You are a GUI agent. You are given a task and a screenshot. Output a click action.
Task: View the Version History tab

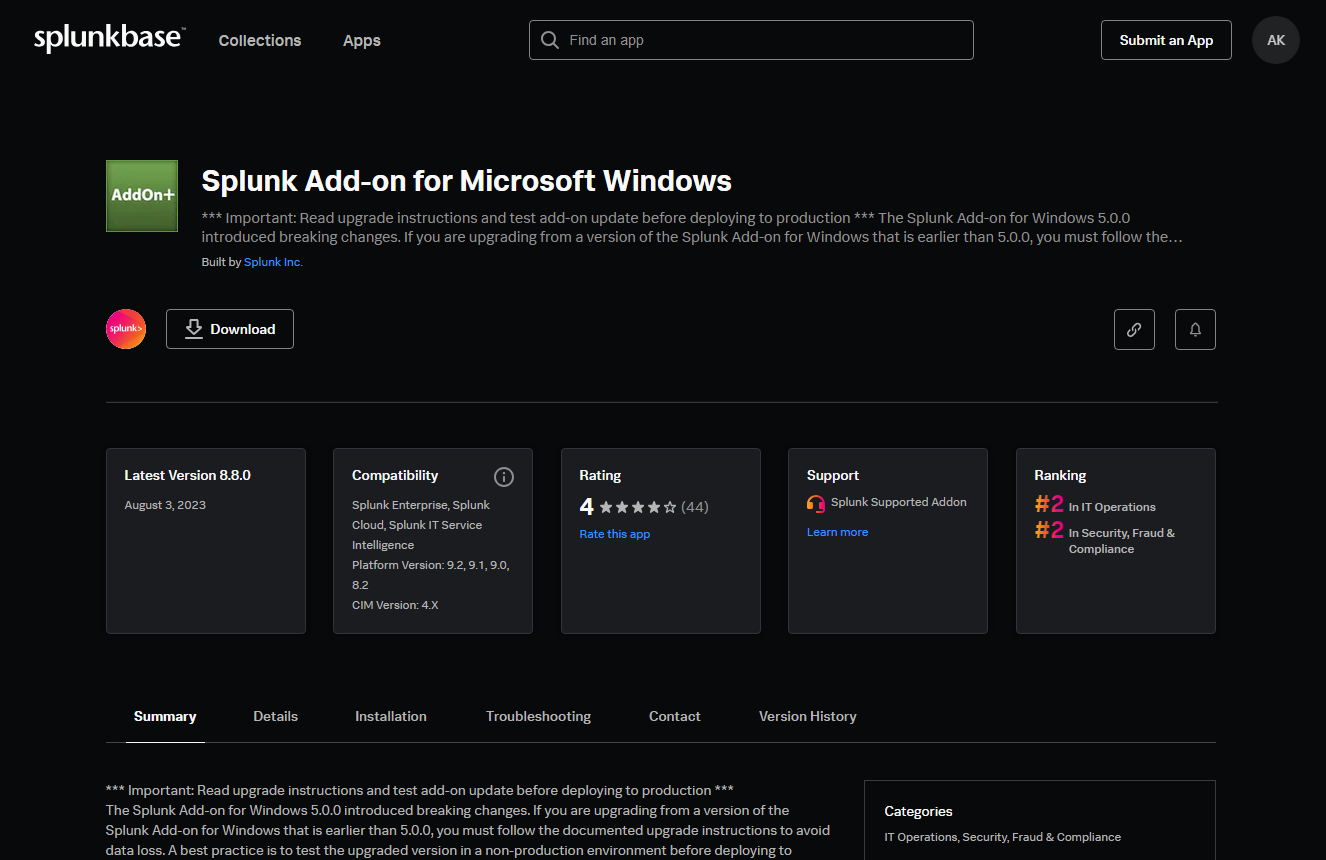[x=808, y=716]
